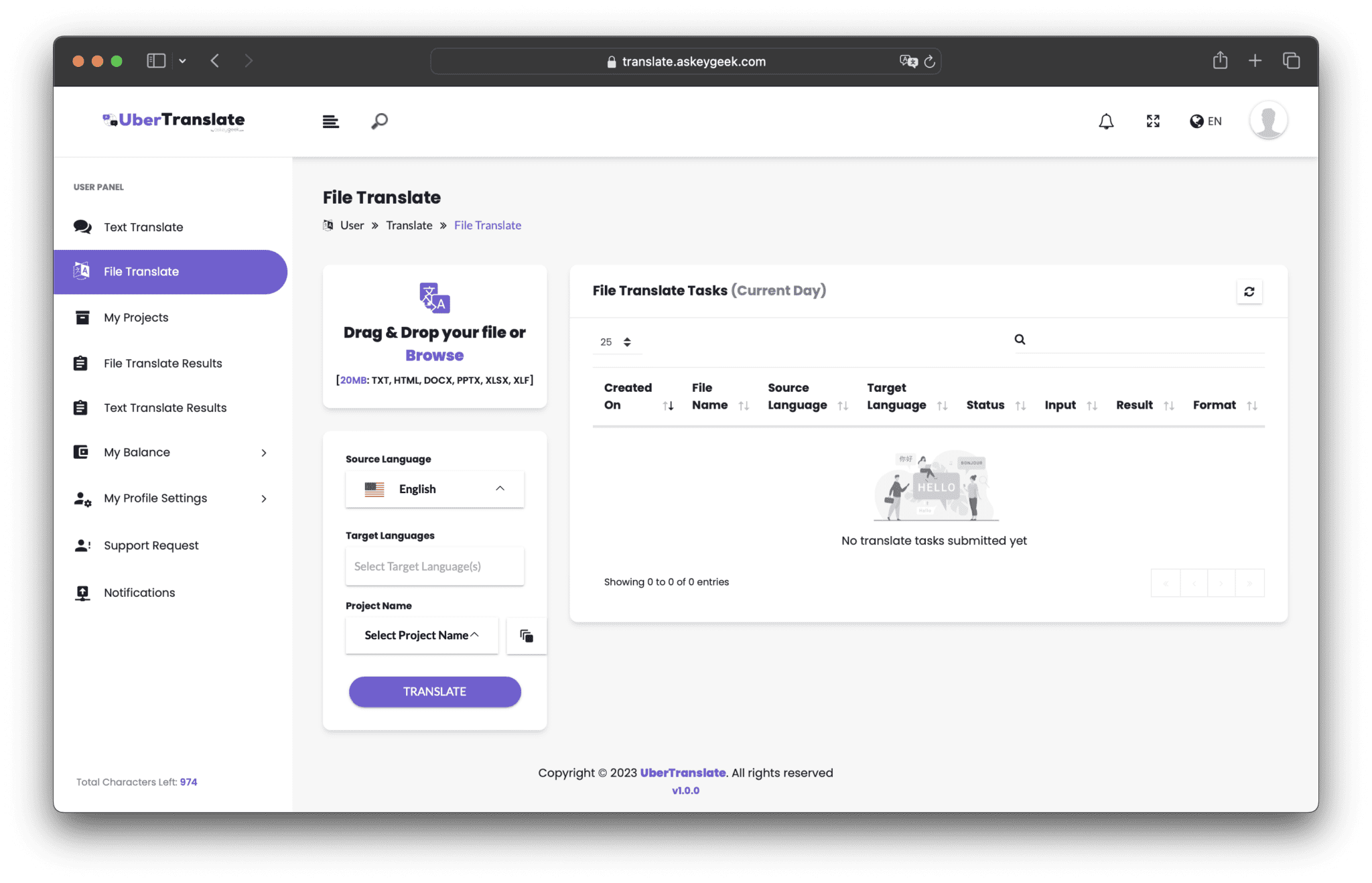Open the notifications bell icon
The image size is (1372, 883).
click(1105, 121)
